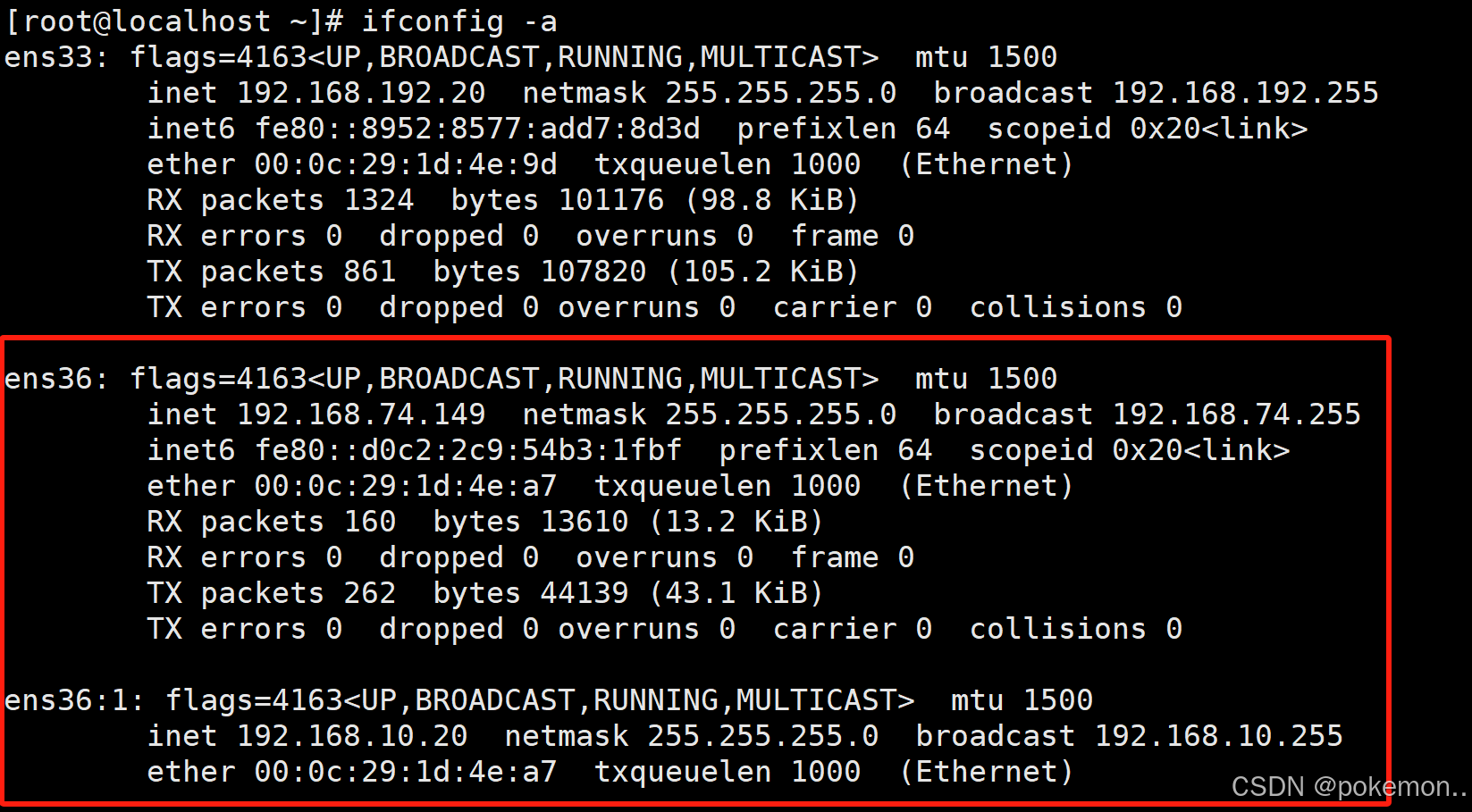This screenshot has height=812, width=1472.
Task: Click inet6 address fe80::d0c2:2c9:54b3:1fbf
Action: click(x=468, y=450)
